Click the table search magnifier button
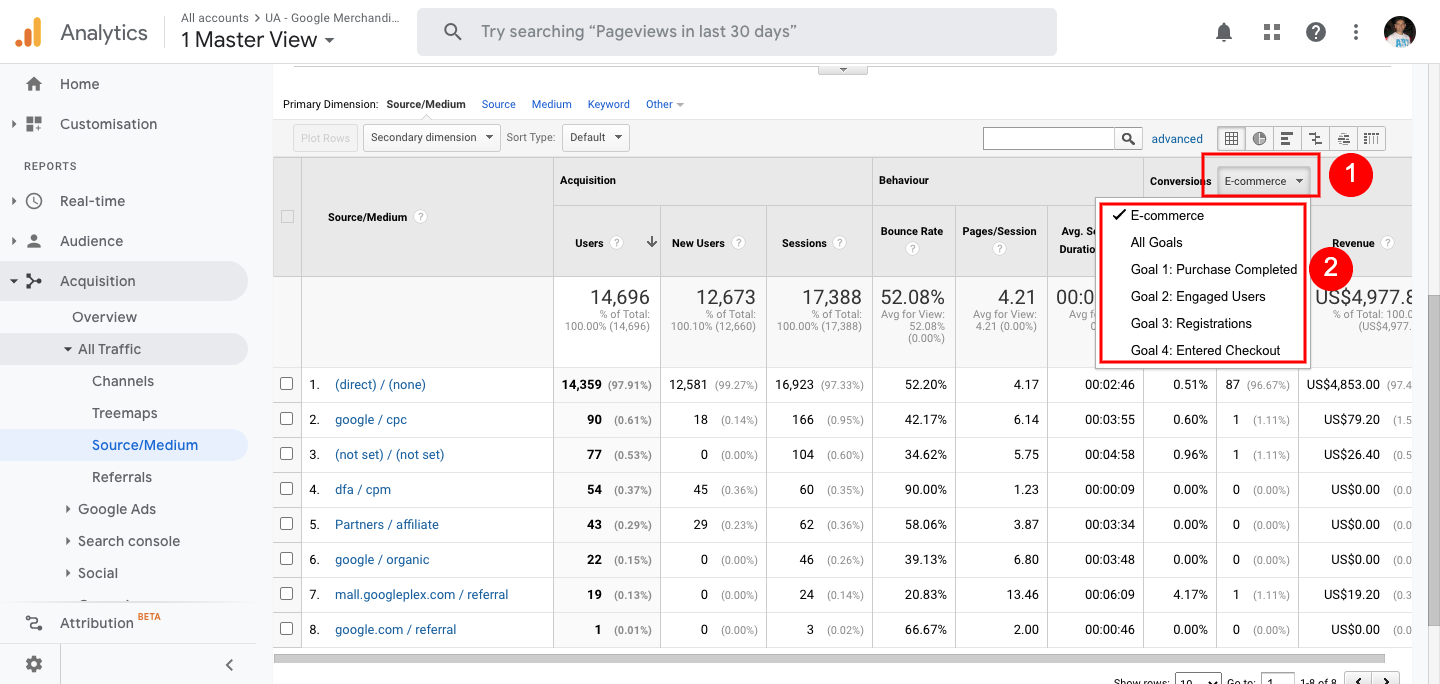 click(x=1129, y=139)
